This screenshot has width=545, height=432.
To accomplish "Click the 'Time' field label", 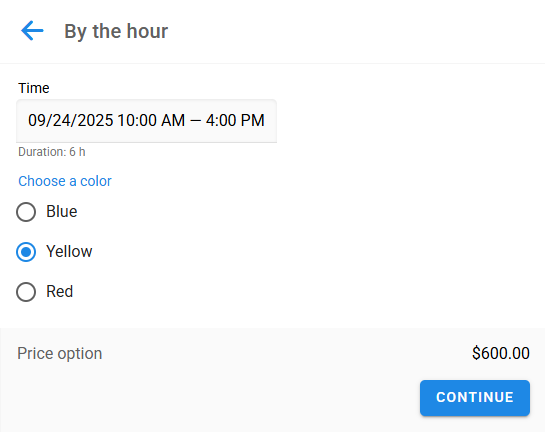I will click(34, 88).
